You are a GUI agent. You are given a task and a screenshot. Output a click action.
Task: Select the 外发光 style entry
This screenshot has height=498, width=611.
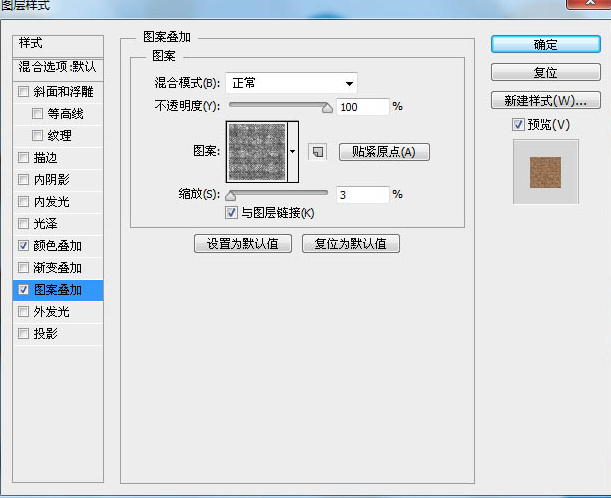pyautogui.click(x=51, y=311)
